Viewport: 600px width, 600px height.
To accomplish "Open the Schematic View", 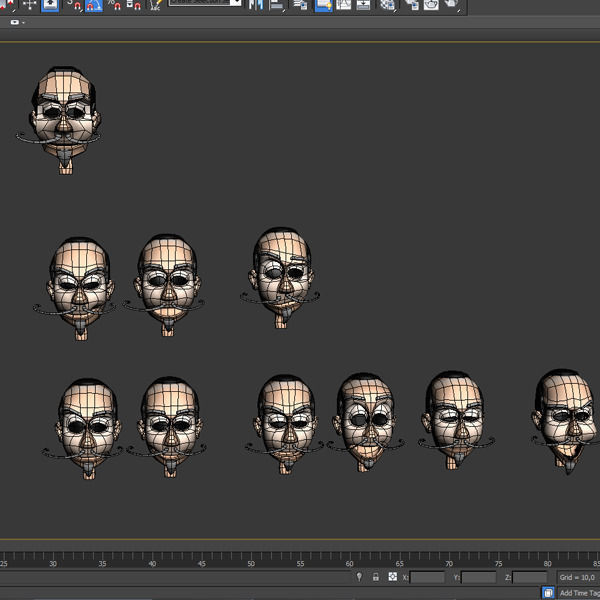I will pyautogui.click(x=363, y=4).
